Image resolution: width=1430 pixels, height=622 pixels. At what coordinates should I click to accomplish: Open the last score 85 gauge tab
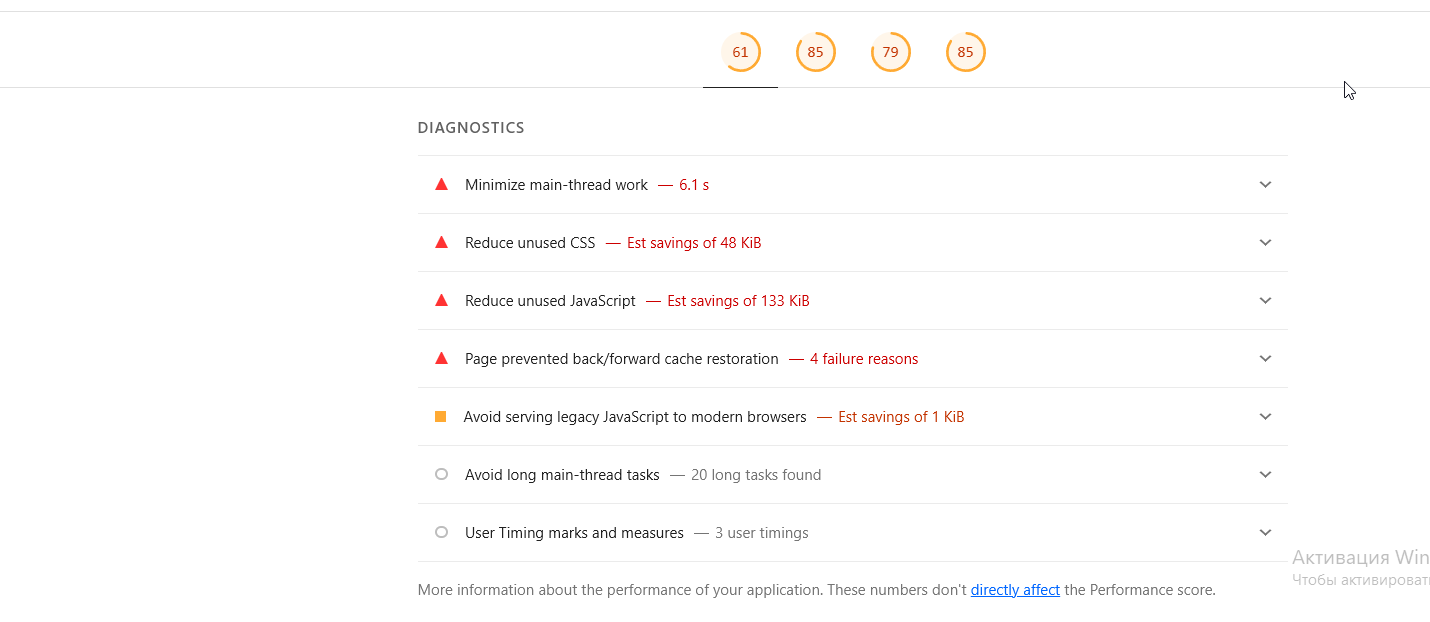pos(965,52)
